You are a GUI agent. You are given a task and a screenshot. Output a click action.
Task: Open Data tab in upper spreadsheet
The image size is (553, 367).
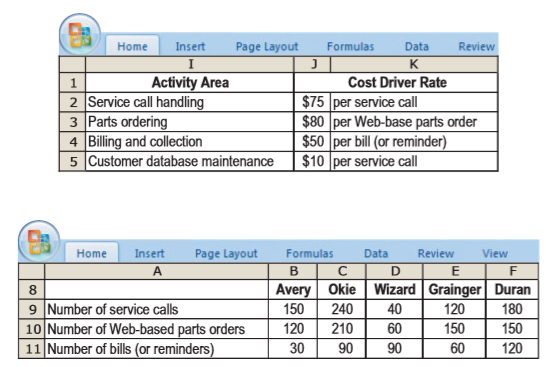pyautogui.click(x=417, y=46)
